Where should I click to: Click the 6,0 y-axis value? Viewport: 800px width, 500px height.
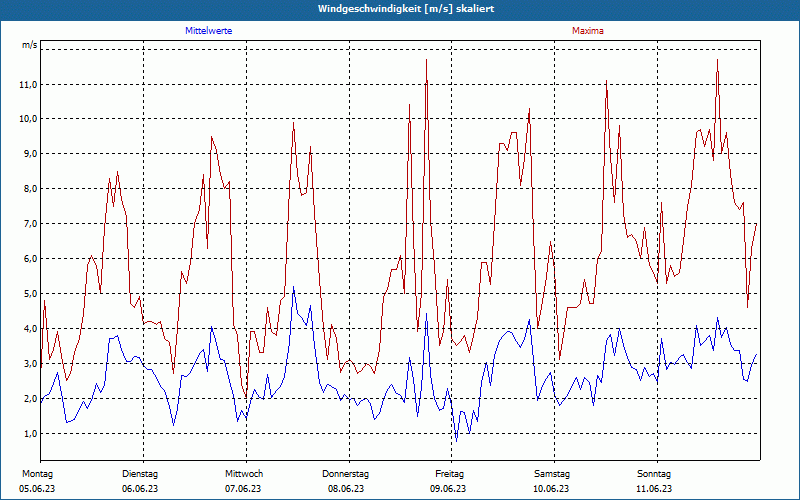pyautogui.click(x=30, y=259)
